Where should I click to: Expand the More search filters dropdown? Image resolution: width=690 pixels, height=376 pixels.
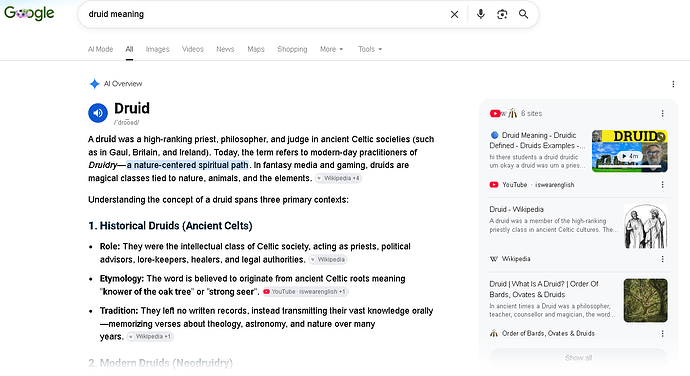tap(331, 49)
